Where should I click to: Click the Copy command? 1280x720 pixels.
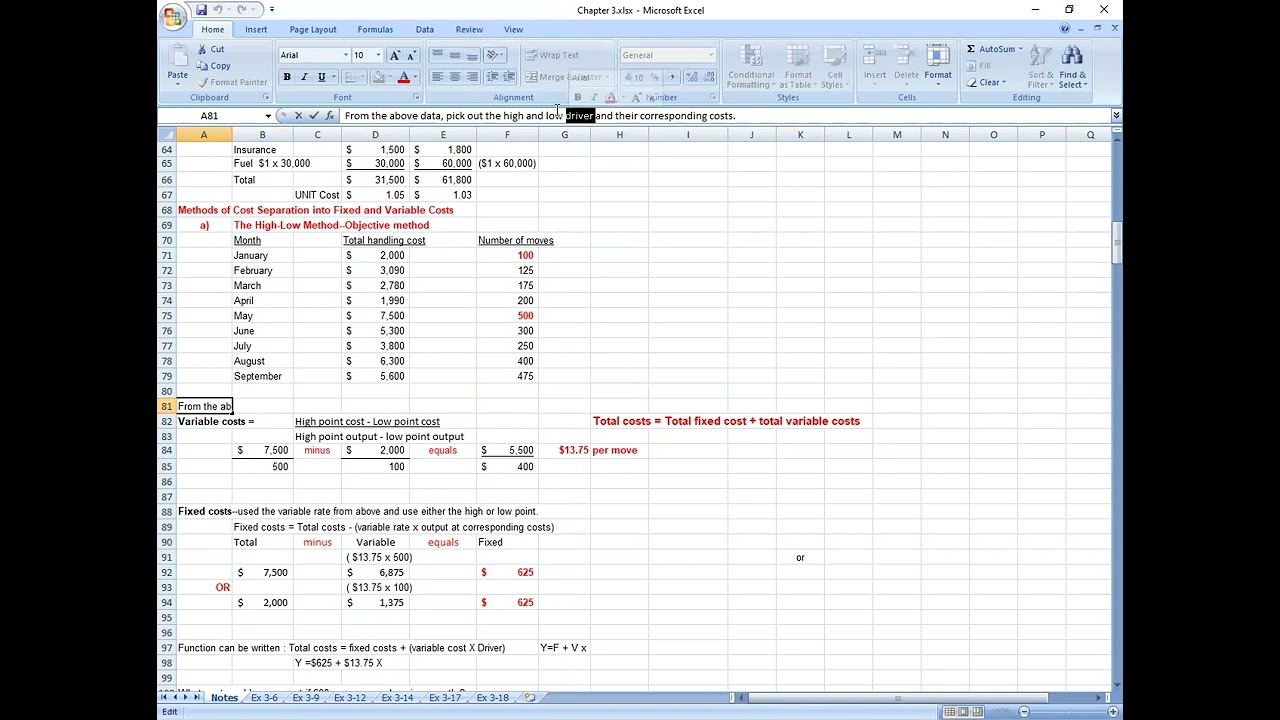coord(213,66)
